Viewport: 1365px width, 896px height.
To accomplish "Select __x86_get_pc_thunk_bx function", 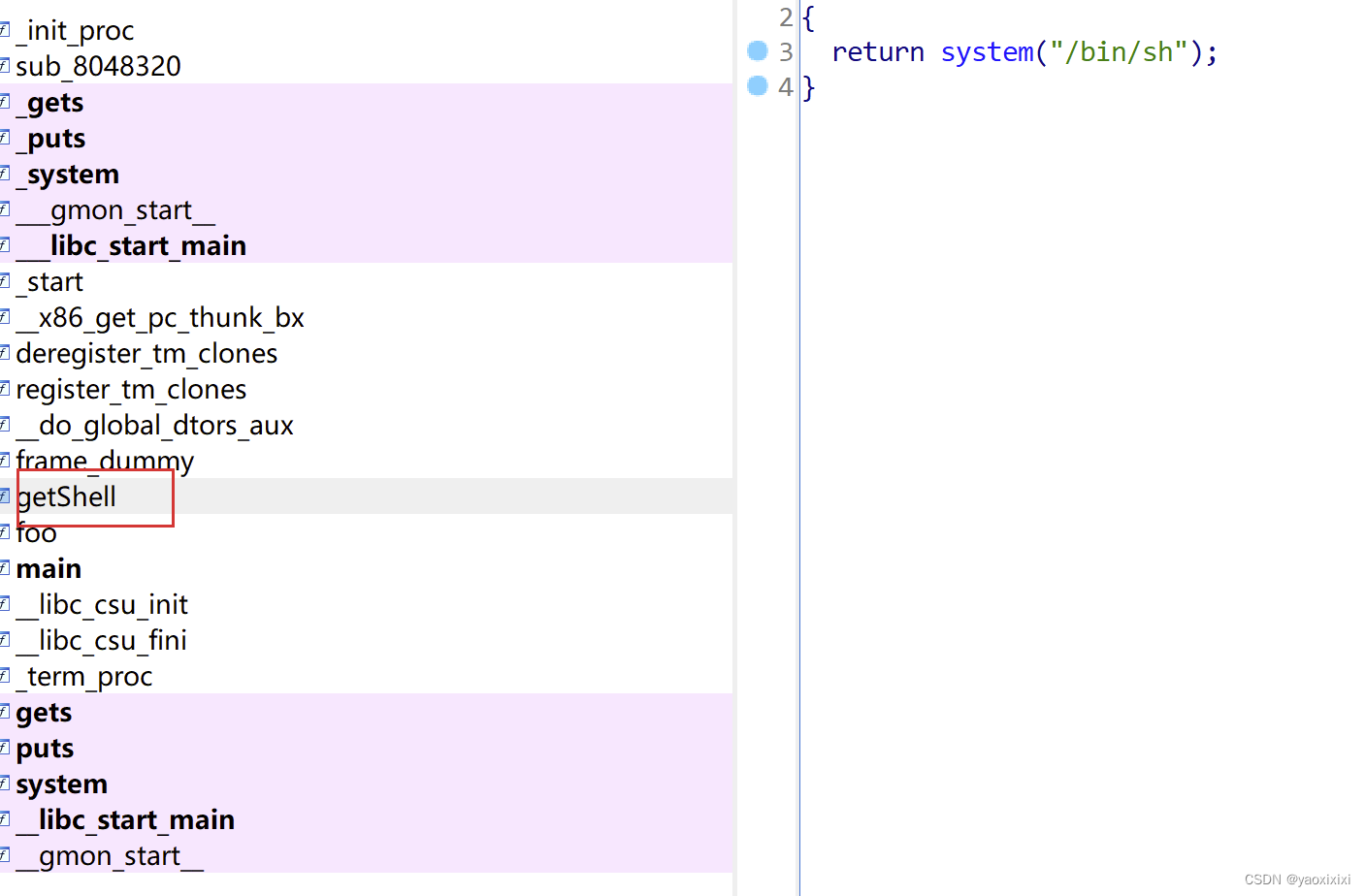I will pyautogui.click(x=160, y=317).
